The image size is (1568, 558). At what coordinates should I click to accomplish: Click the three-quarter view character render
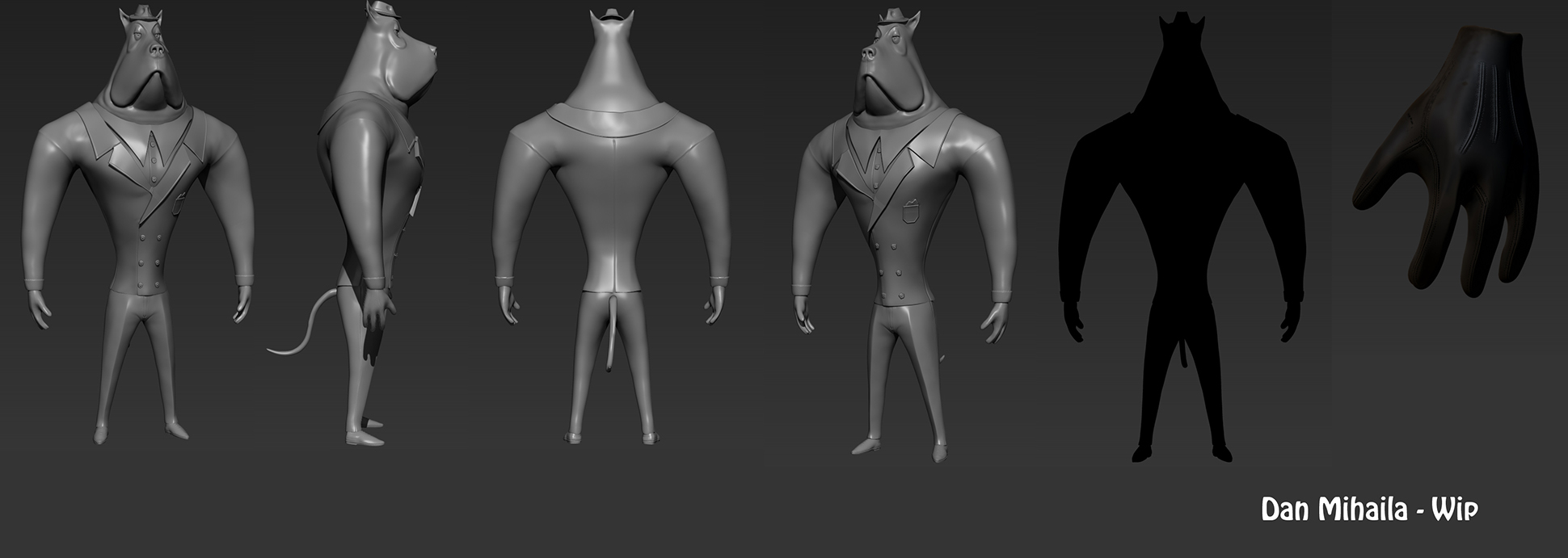(904, 234)
